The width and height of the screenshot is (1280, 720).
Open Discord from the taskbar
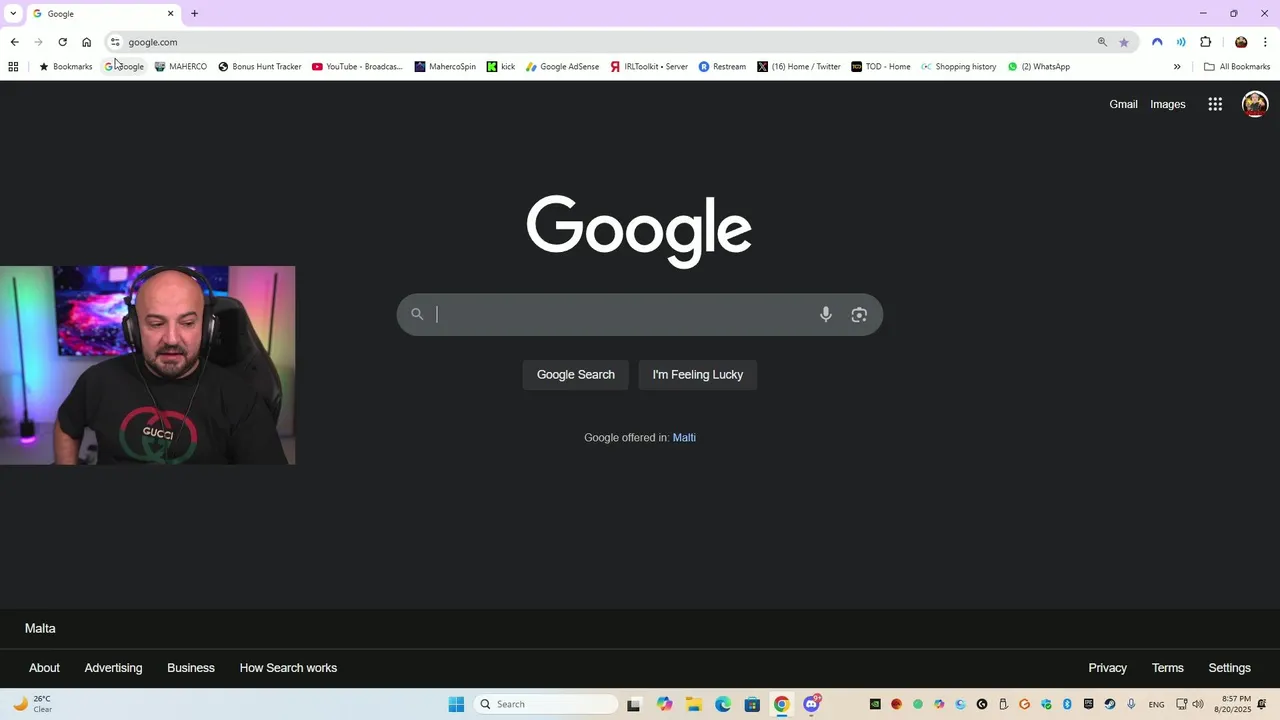(x=811, y=704)
